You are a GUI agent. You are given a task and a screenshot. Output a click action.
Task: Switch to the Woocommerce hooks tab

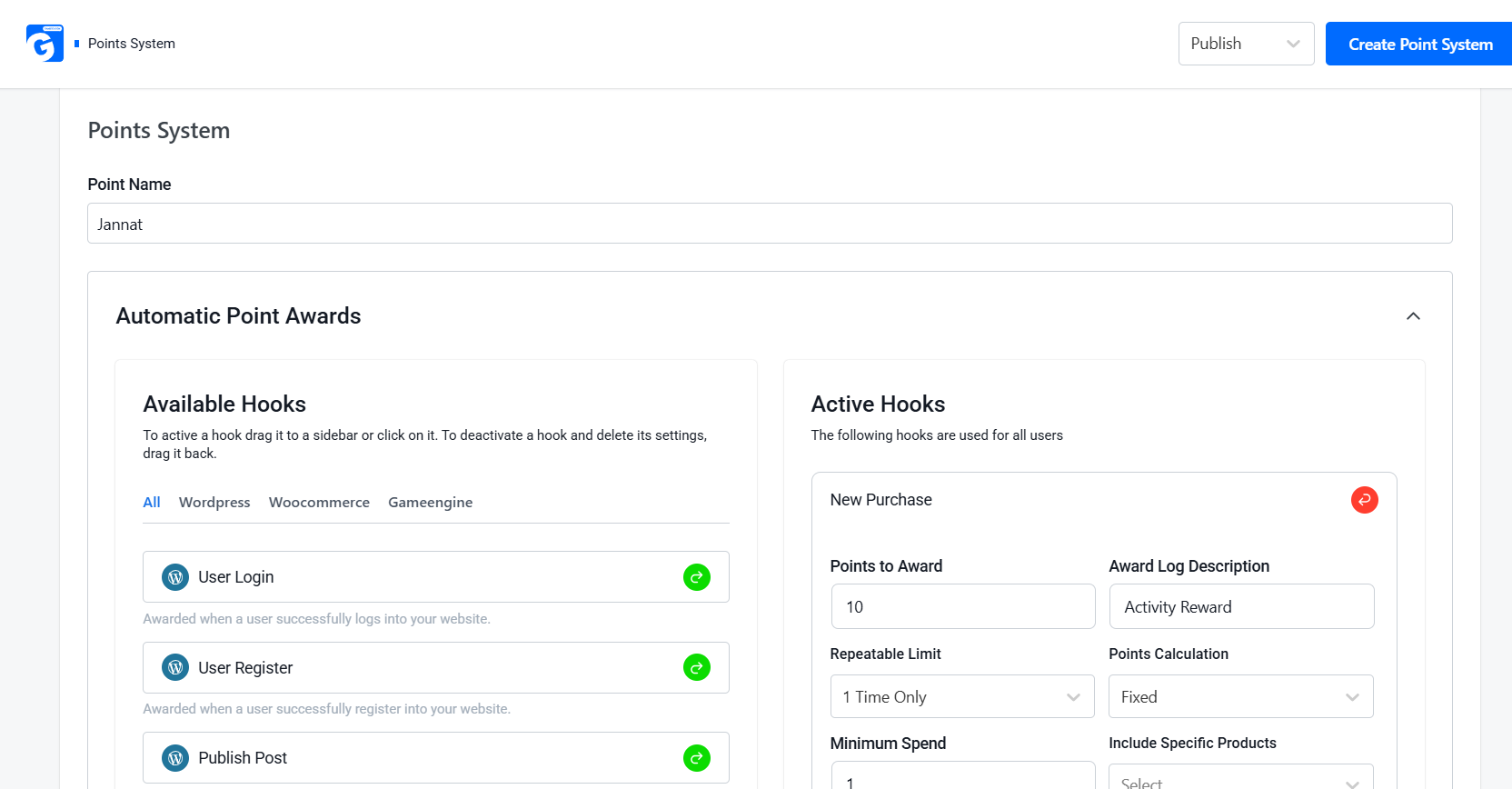pyautogui.click(x=319, y=503)
